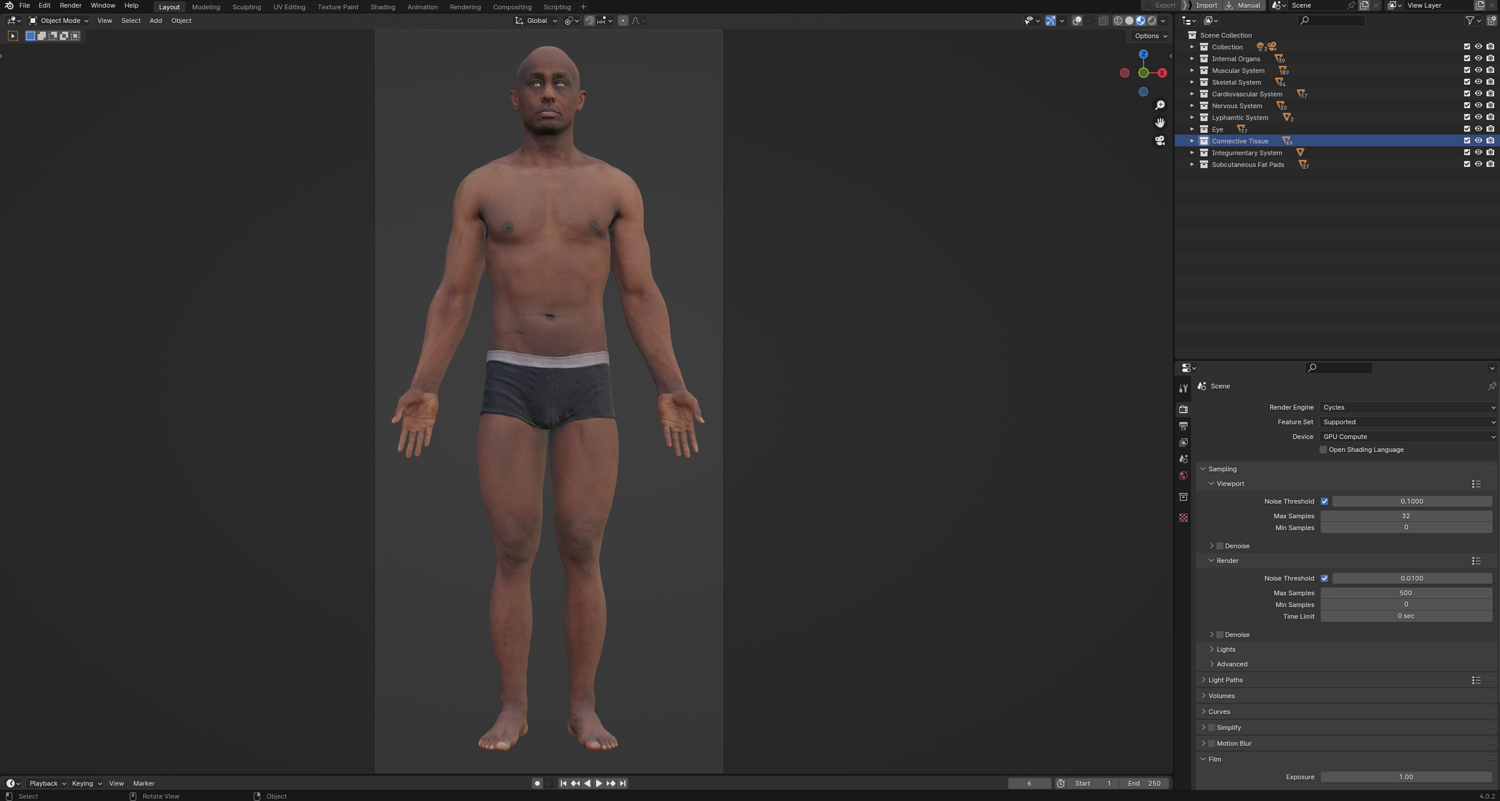Image resolution: width=1500 pixels, height=801 pixels.
Task: Open the Collection properties tab
Action: [1183, 497]
